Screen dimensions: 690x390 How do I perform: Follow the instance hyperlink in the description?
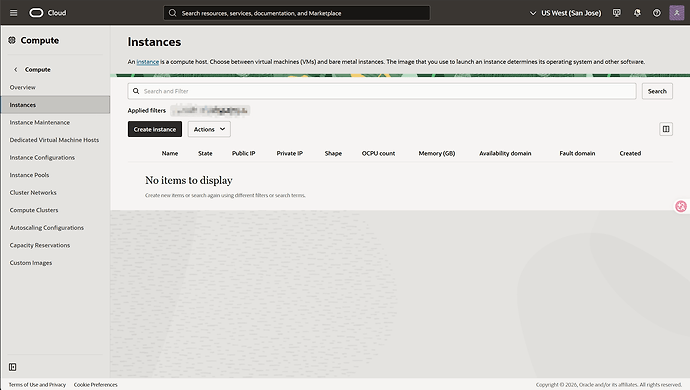click(x=147, y=62)
